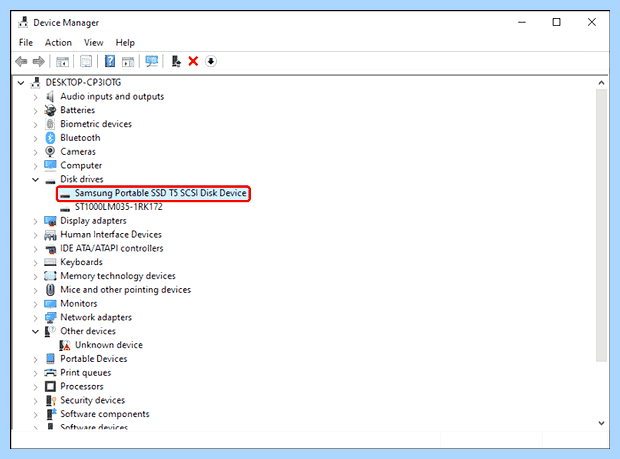Click the vertical scrollbar thumb
The height and width of the screenshot is (459, 620).
point(601,225)
